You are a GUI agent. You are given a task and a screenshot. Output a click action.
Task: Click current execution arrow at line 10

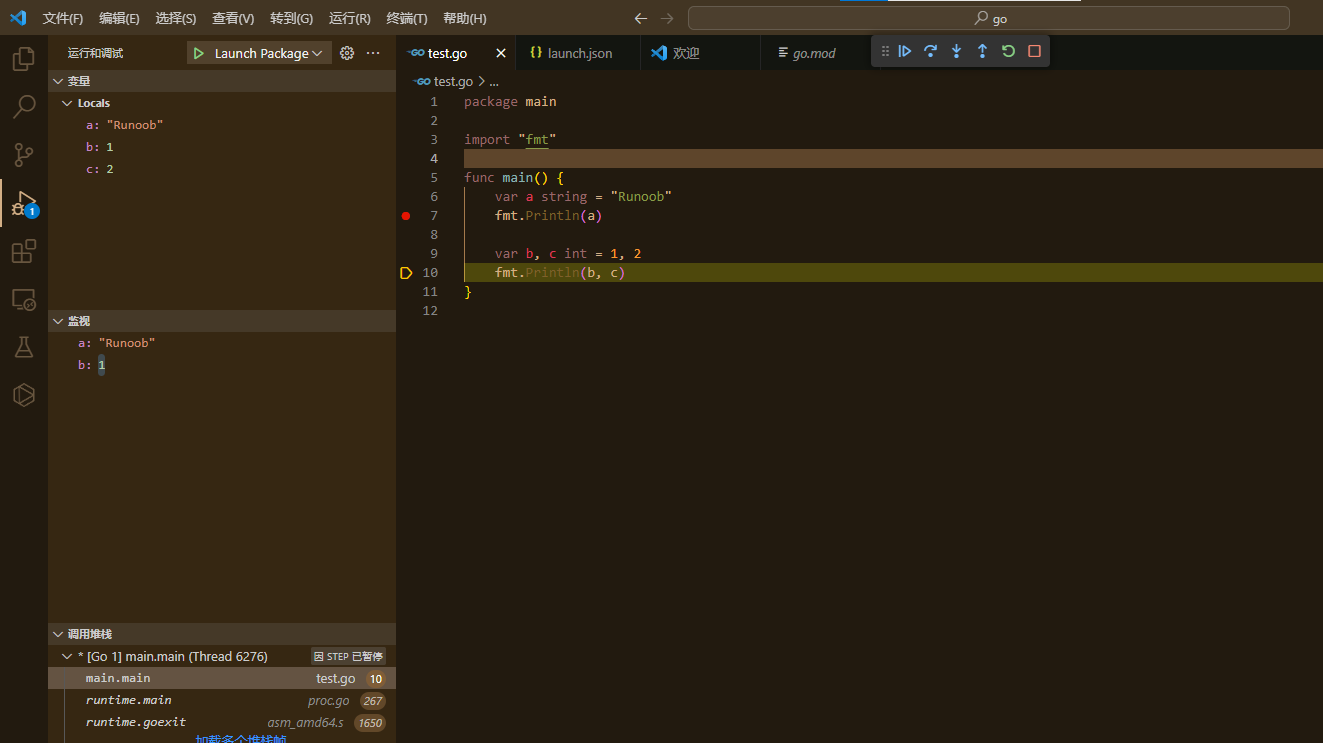(x=406, y=273)
